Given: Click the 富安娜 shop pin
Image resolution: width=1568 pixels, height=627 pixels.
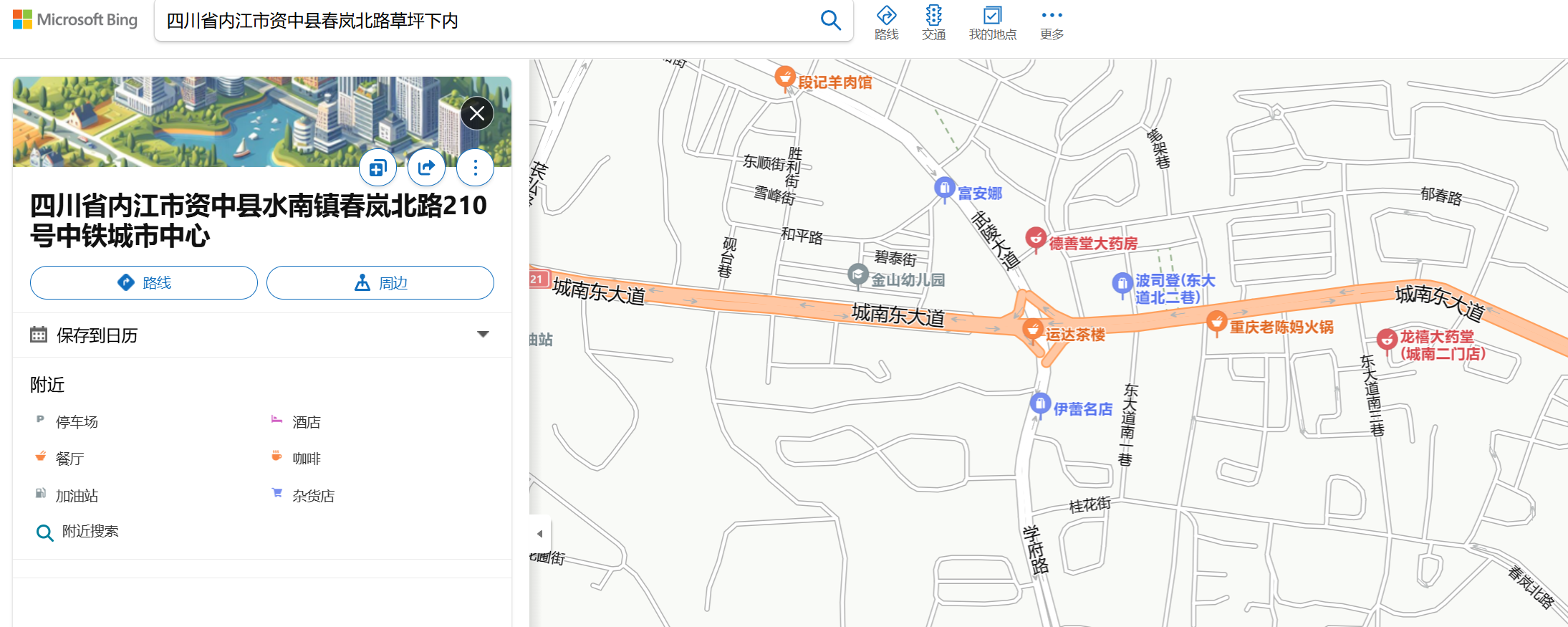Looking at the screenshot, I should [x=945, y=188].
